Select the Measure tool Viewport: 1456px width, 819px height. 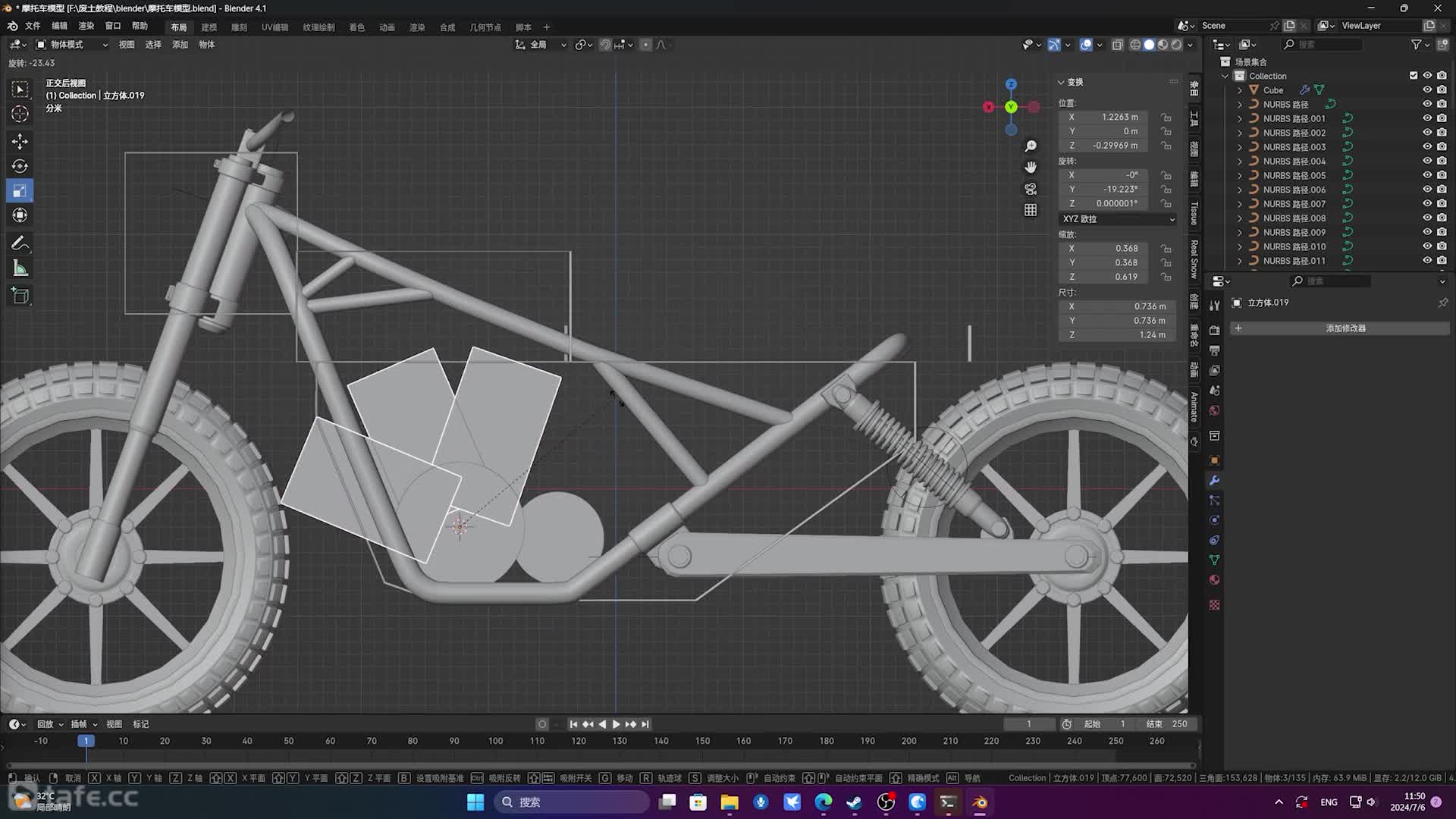(x=20, y=268)
